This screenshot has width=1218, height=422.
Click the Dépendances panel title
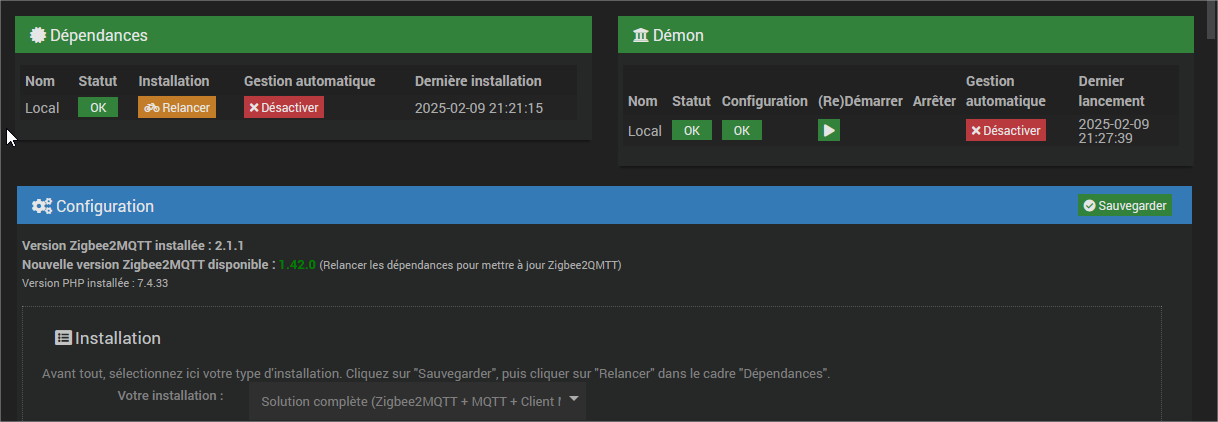[x=99, y=35]
